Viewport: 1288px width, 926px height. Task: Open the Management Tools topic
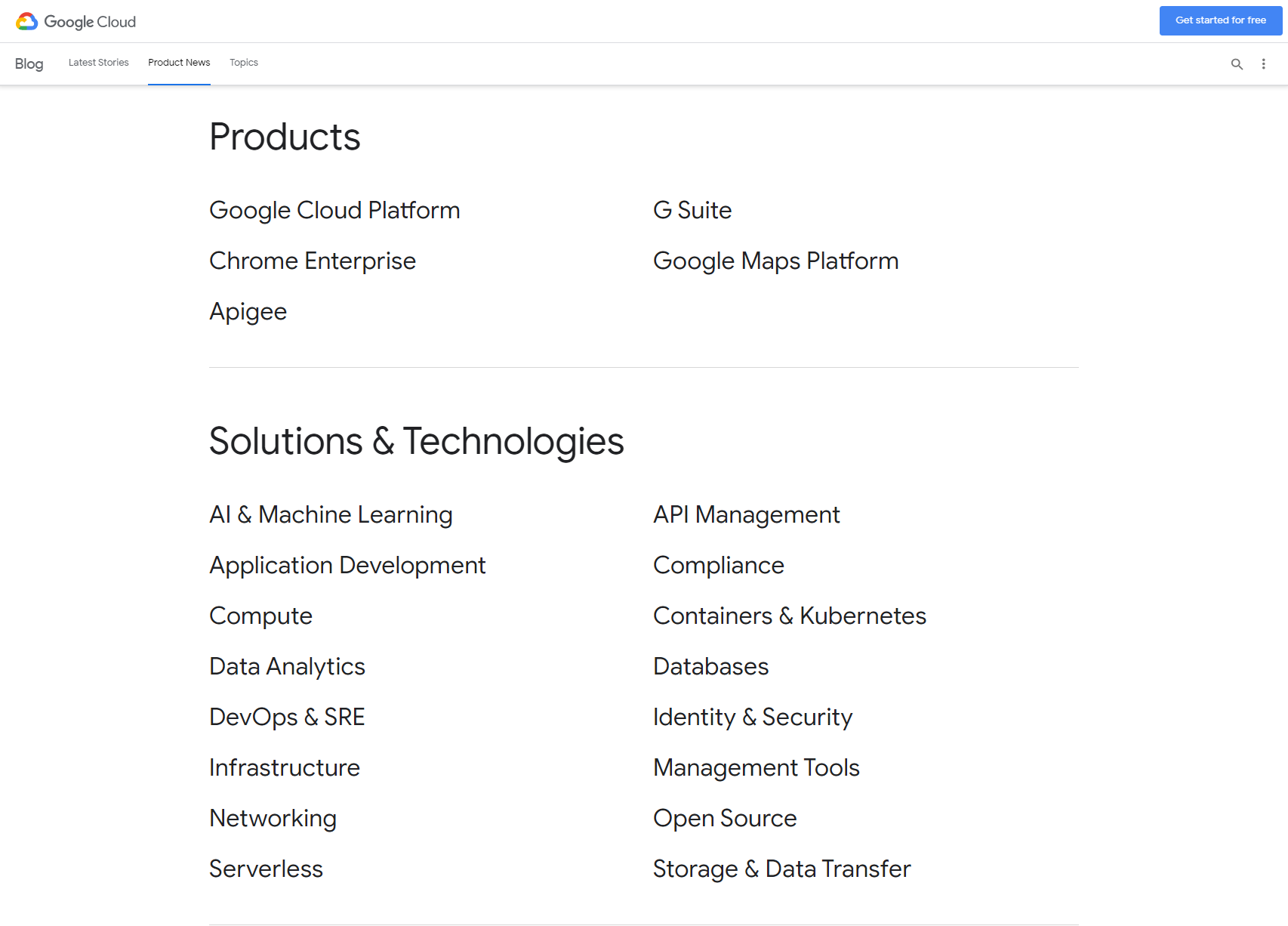coord(756,767)
